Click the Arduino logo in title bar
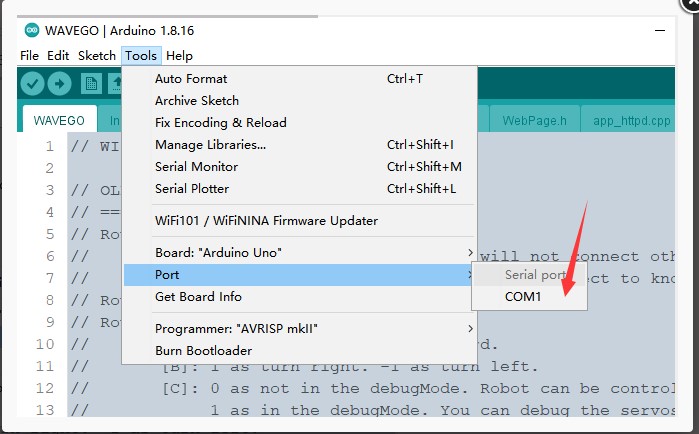Viewport: 699px width, 434px height. tap(32, 30)
